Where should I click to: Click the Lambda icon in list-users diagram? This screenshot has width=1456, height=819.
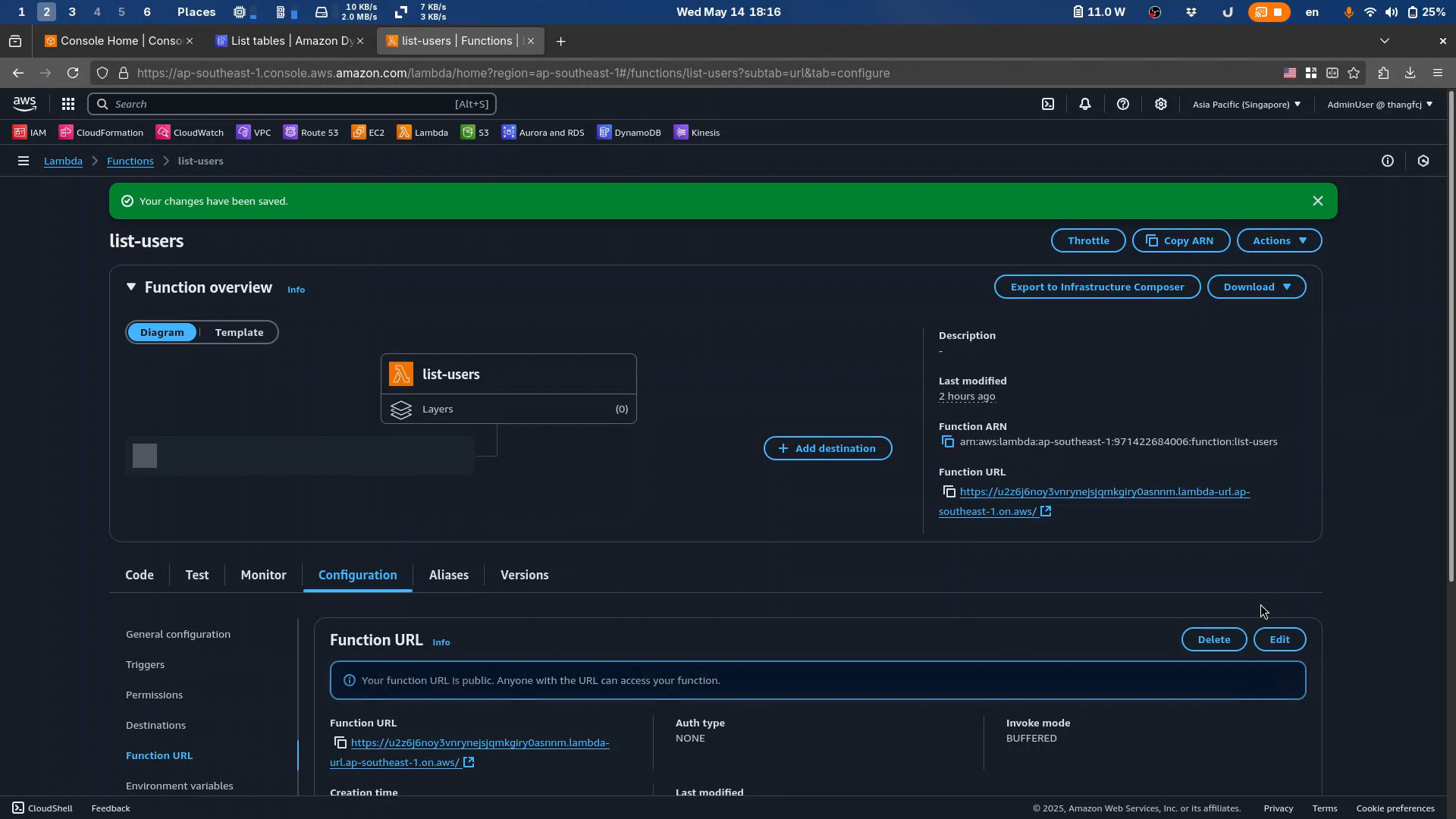point(401,374)
